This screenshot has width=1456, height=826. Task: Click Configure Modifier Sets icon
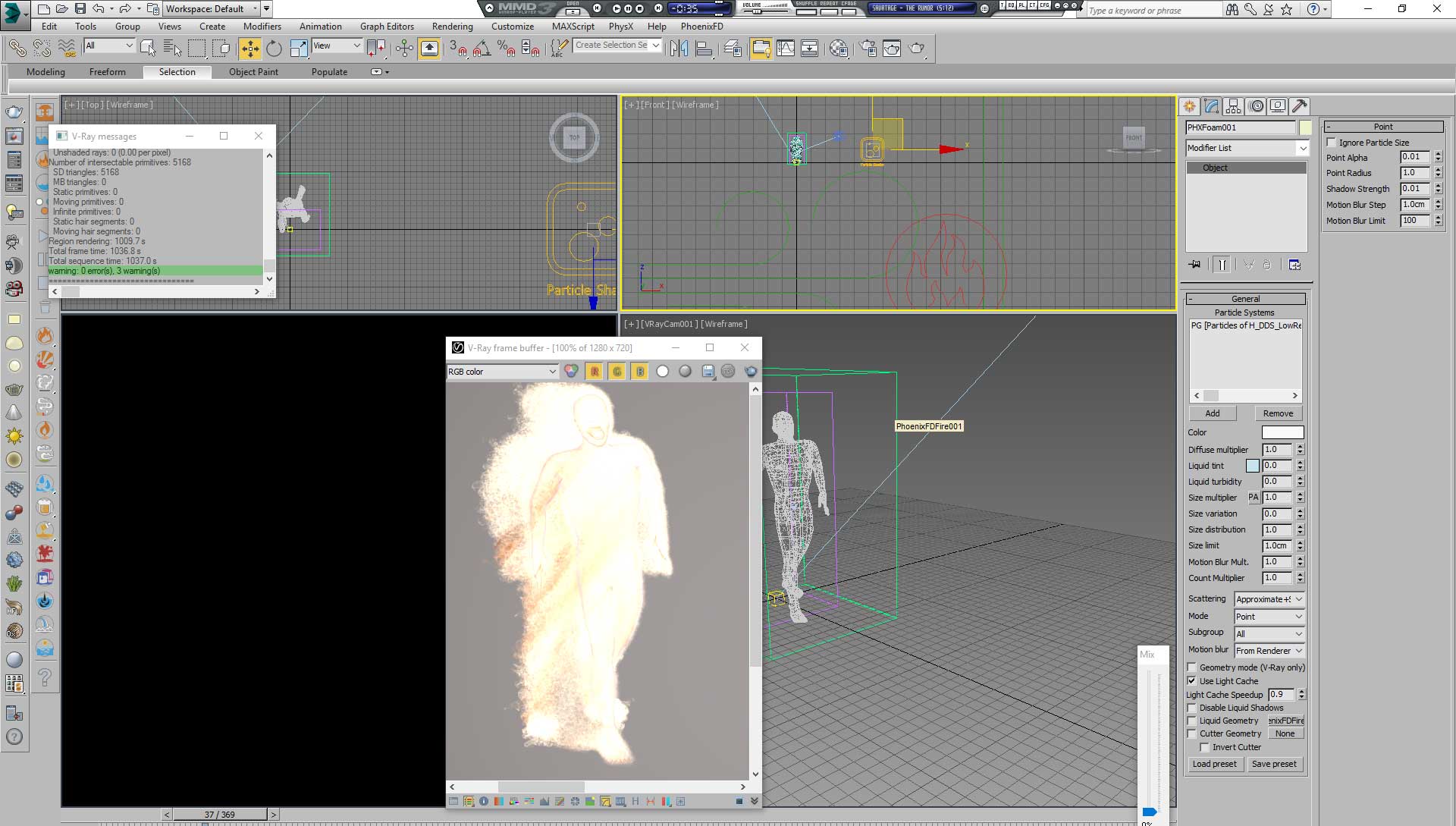click(x=1294, y=265)
